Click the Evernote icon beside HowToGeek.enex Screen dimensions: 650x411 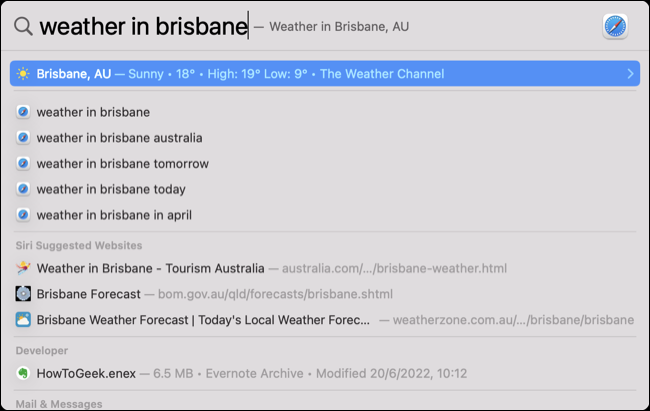[23, 373]
